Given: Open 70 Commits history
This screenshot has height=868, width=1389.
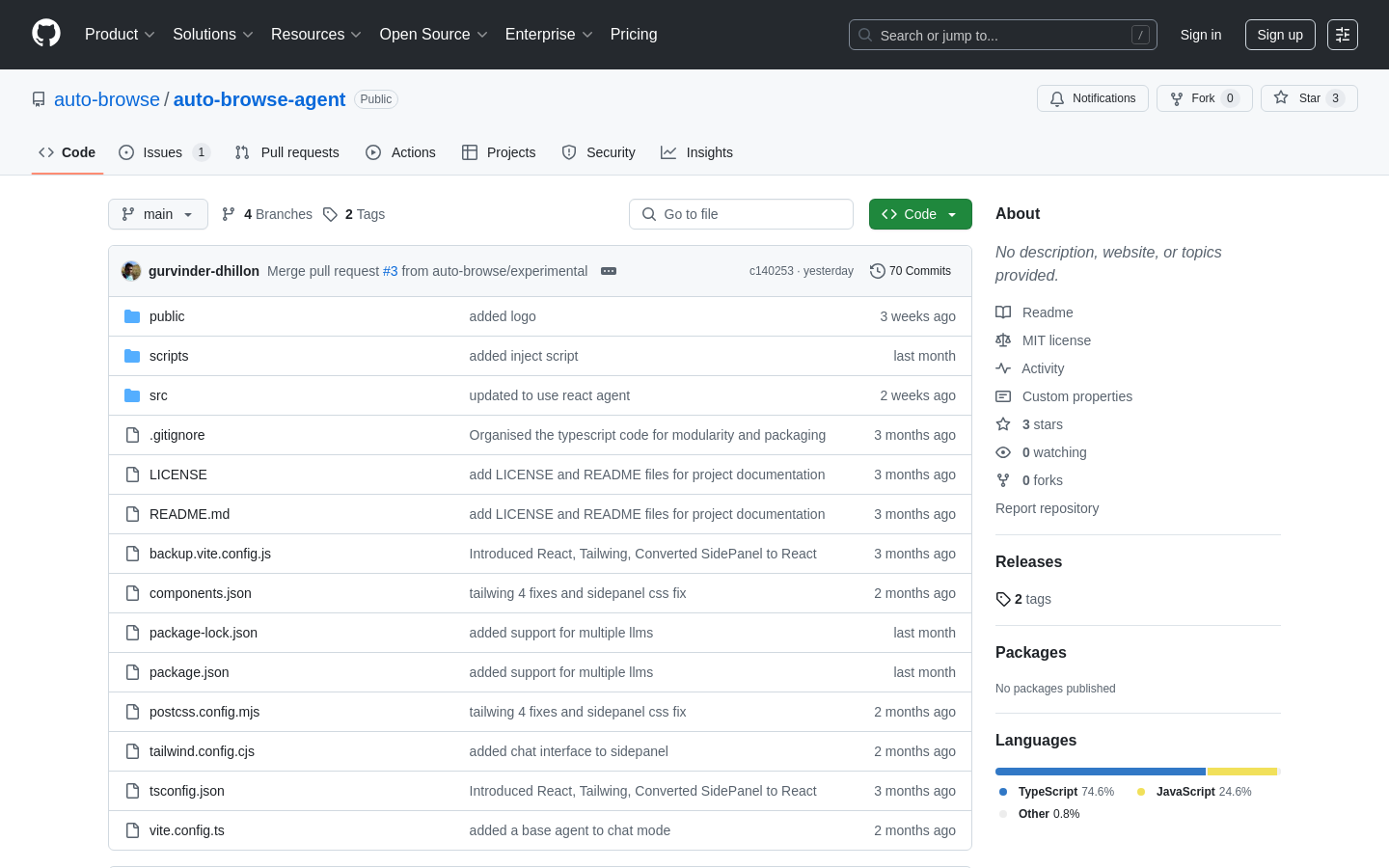Looking at the screenshot, I should pos(911,271).
